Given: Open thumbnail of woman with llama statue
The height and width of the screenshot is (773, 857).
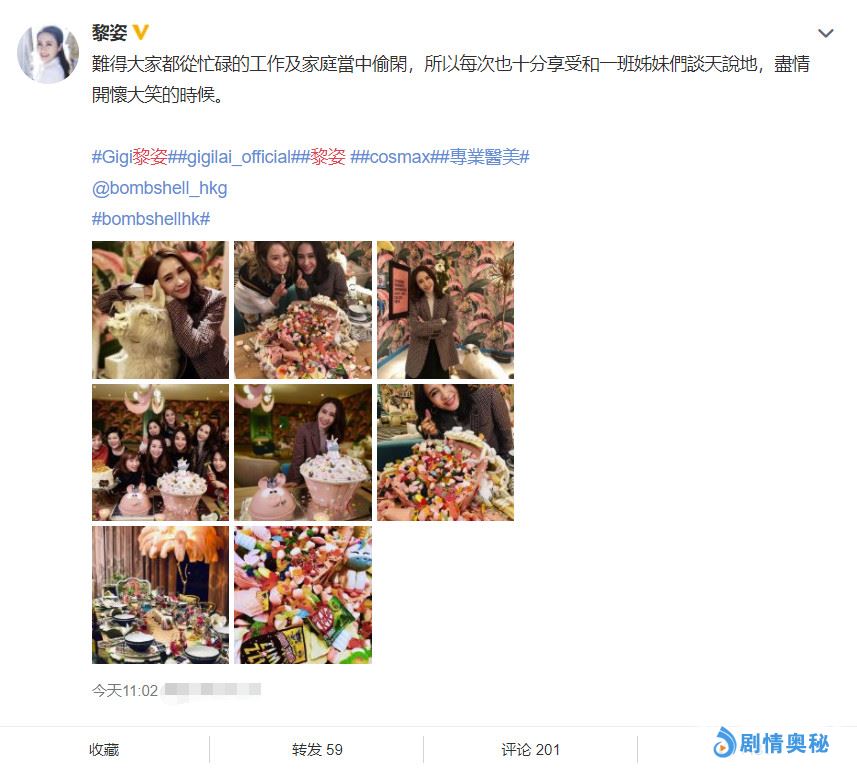Looking at the screenshot, I should 161,310.
